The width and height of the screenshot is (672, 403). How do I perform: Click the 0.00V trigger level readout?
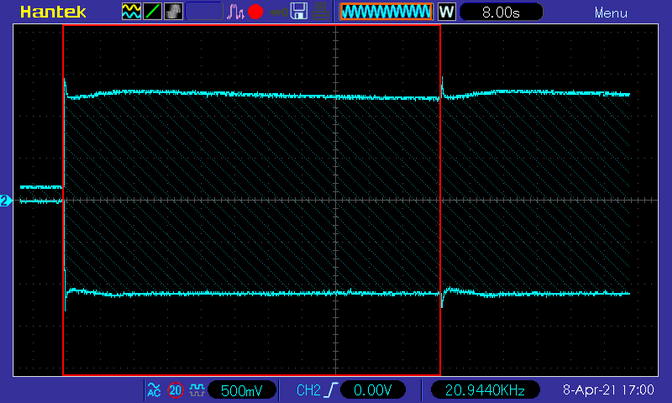coord(373,390)
